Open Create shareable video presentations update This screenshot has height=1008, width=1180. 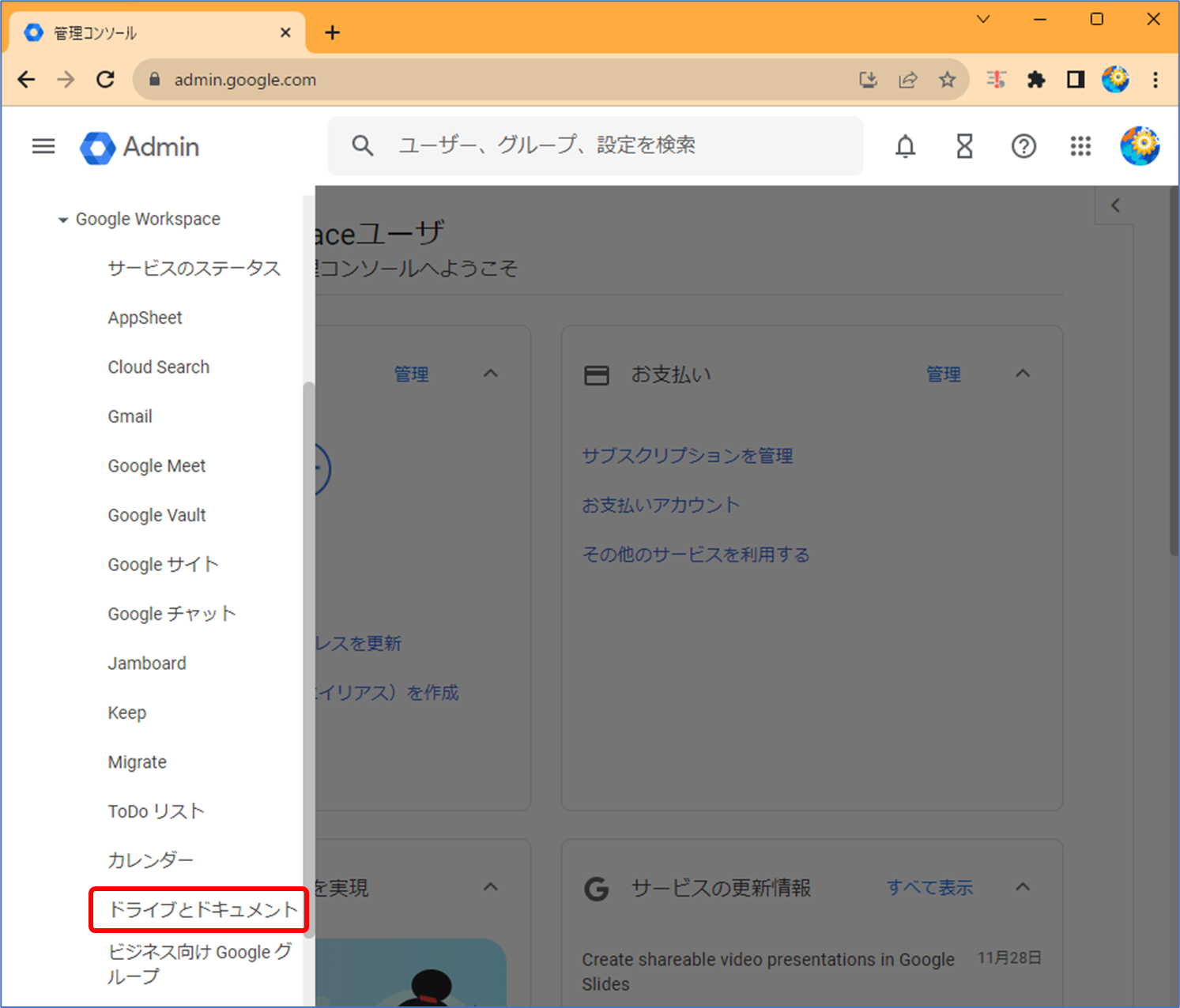point(768,972)
